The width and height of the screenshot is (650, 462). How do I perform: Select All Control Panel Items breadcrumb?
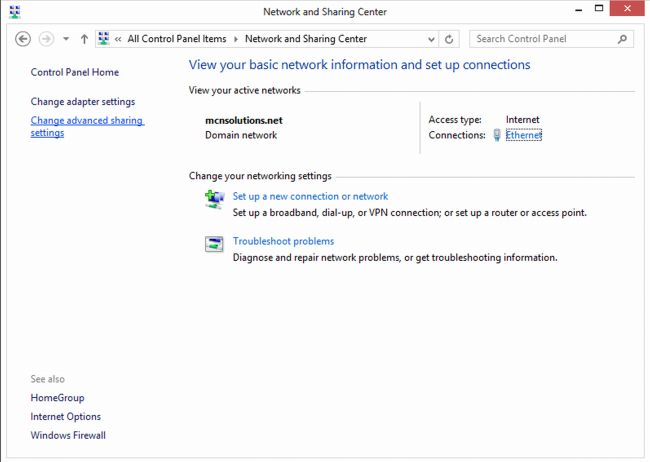pos(177,39)
